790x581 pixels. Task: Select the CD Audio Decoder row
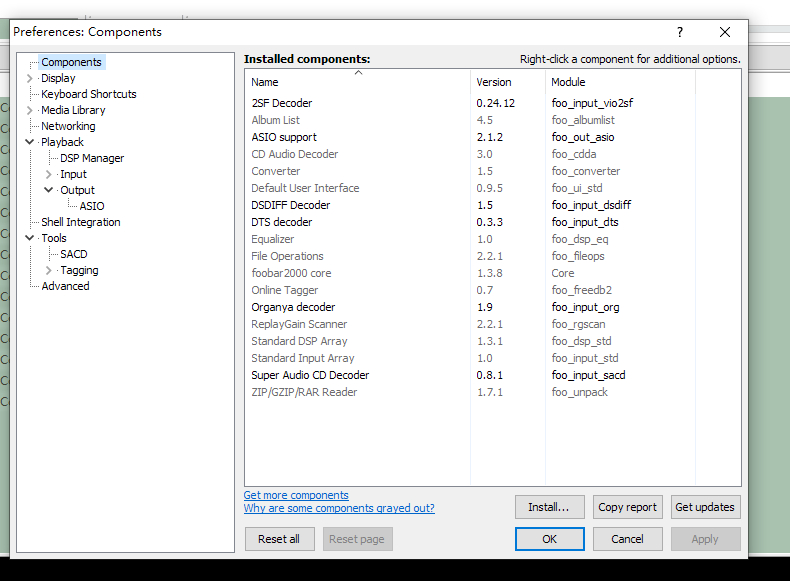click(x=493, y=154)
